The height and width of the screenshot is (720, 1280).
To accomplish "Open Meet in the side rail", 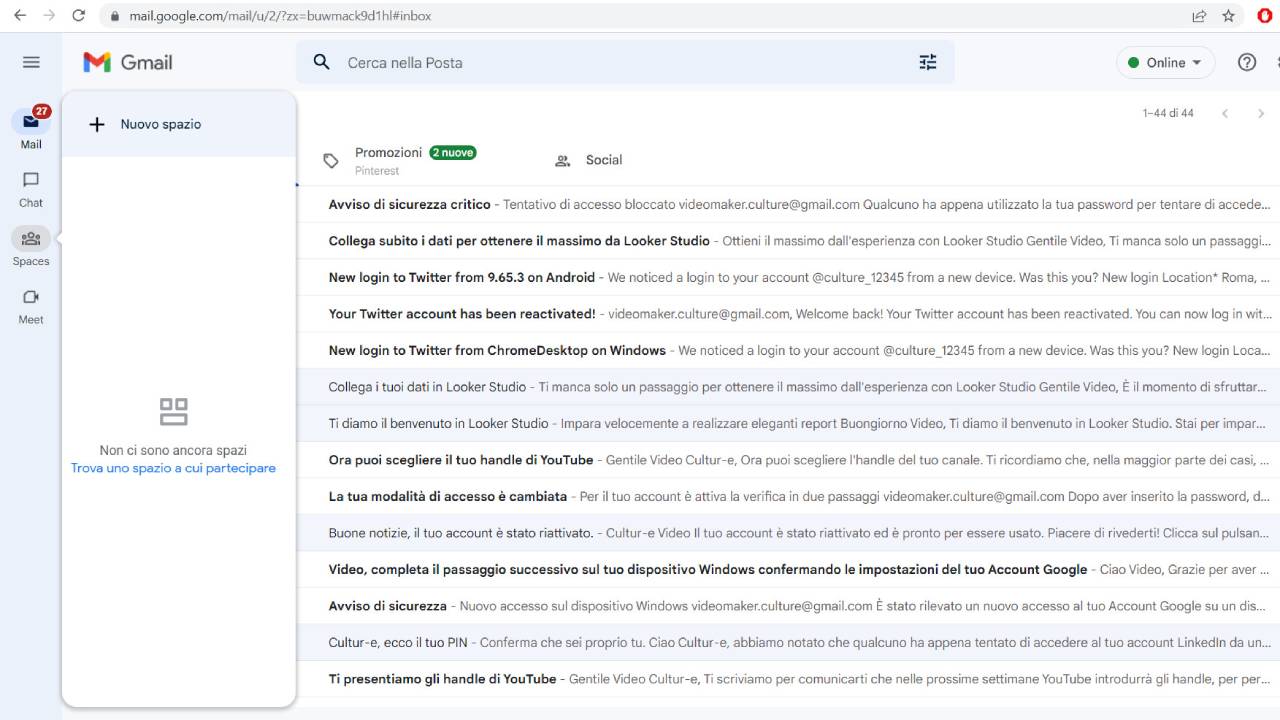I will click(31, 305).
